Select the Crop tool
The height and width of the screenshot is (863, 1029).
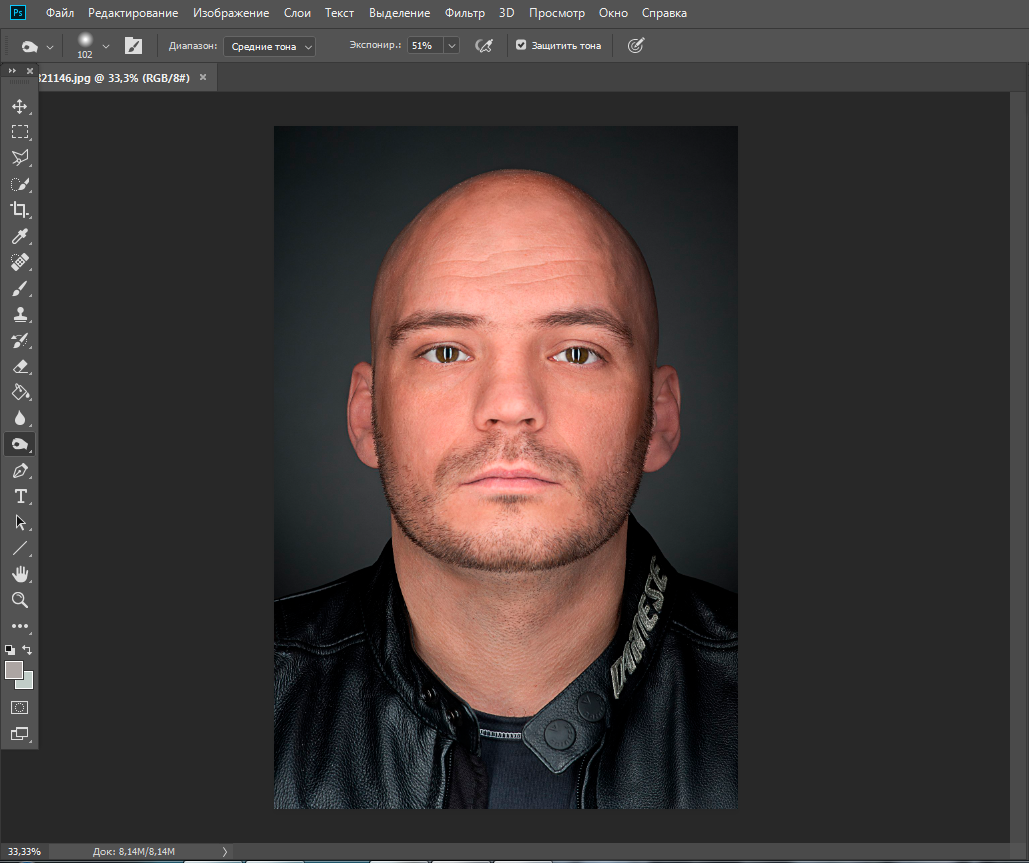(x=20, y=210)
